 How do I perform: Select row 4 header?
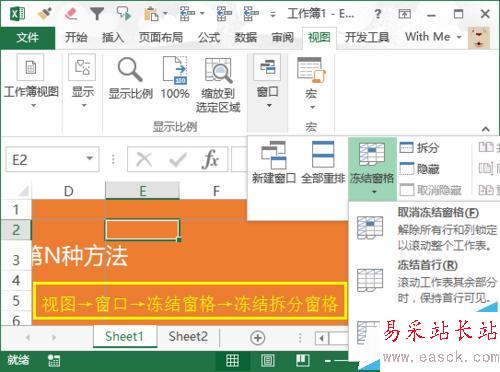pos(16,280)
